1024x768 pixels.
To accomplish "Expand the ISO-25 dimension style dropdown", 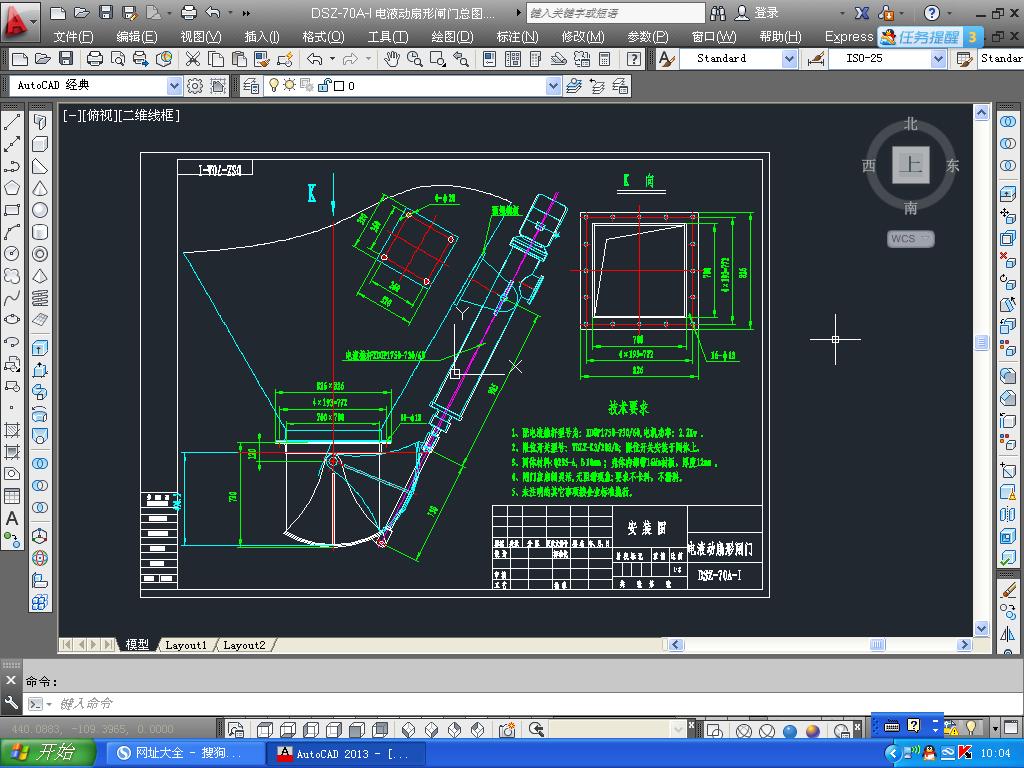I will point(937,59).
